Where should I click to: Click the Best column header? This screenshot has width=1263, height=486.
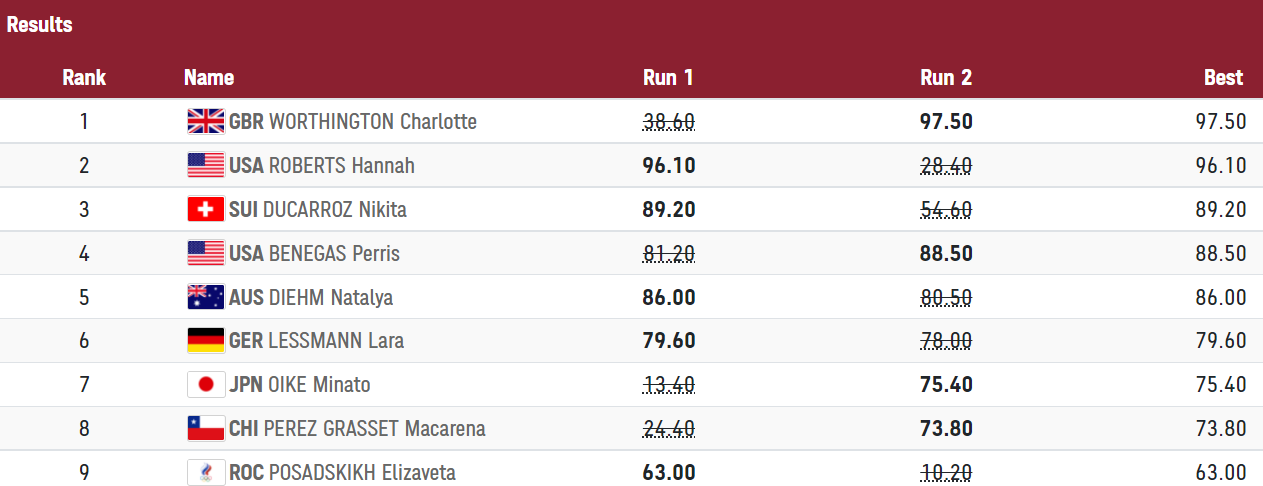(1223, 78)
